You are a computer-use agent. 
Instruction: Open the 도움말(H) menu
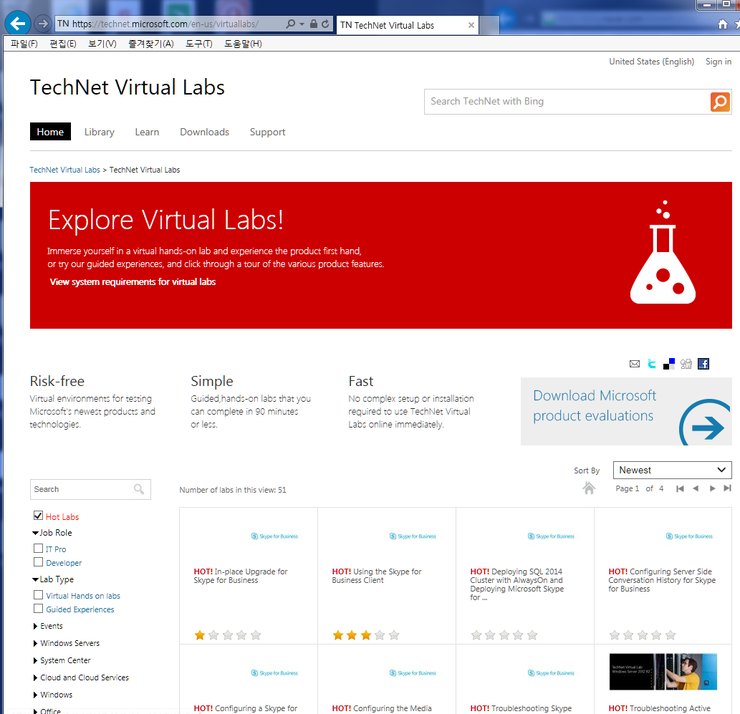[243, 44]
